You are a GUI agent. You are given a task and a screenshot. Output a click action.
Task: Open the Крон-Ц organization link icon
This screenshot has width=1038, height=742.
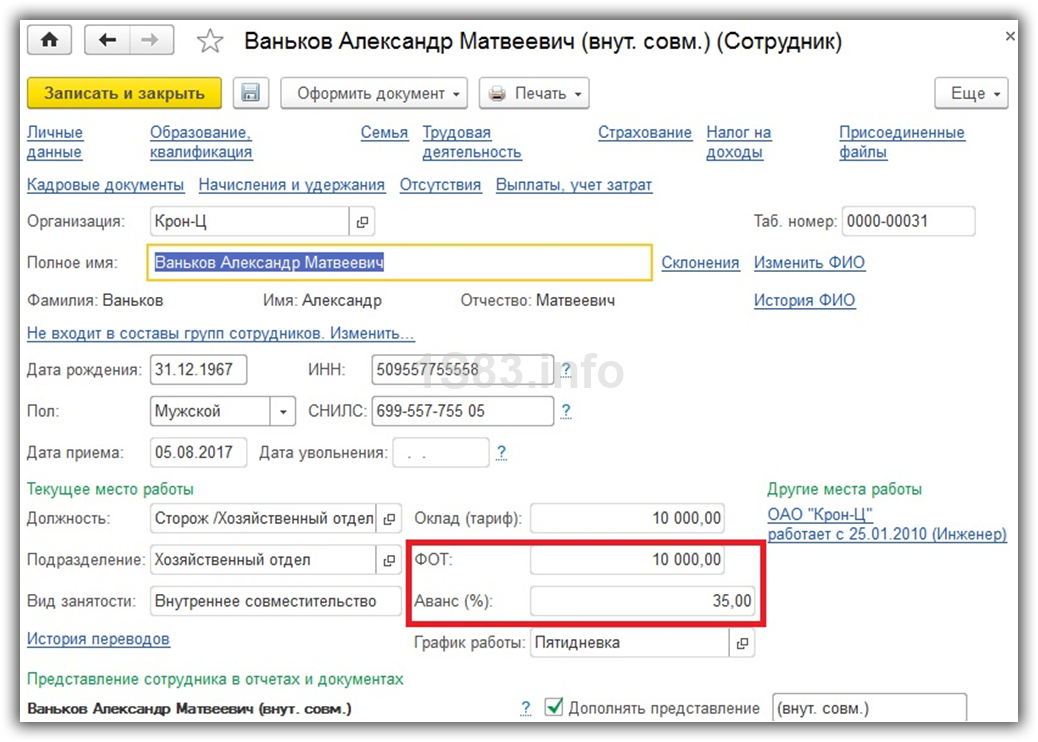(362, 222)
